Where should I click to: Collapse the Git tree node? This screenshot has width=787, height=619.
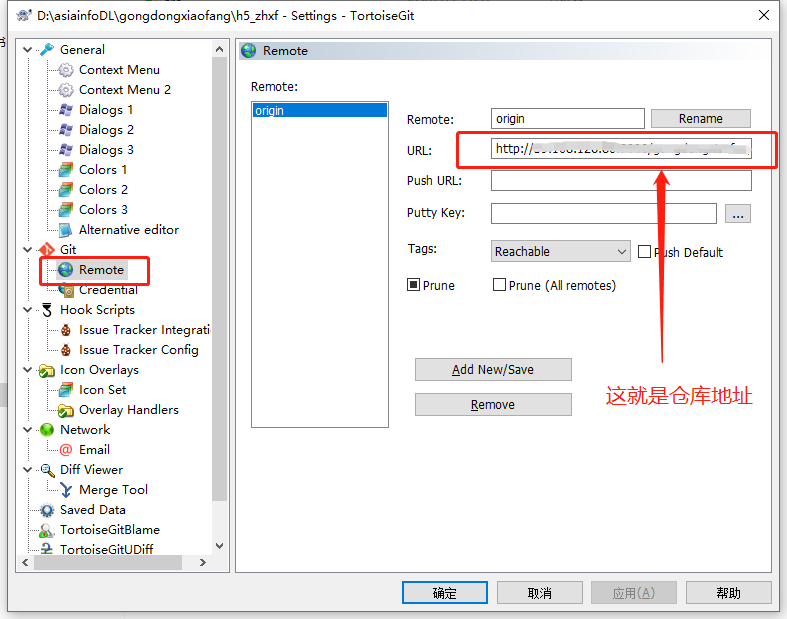pyautogui.click(x=28, y=250)
